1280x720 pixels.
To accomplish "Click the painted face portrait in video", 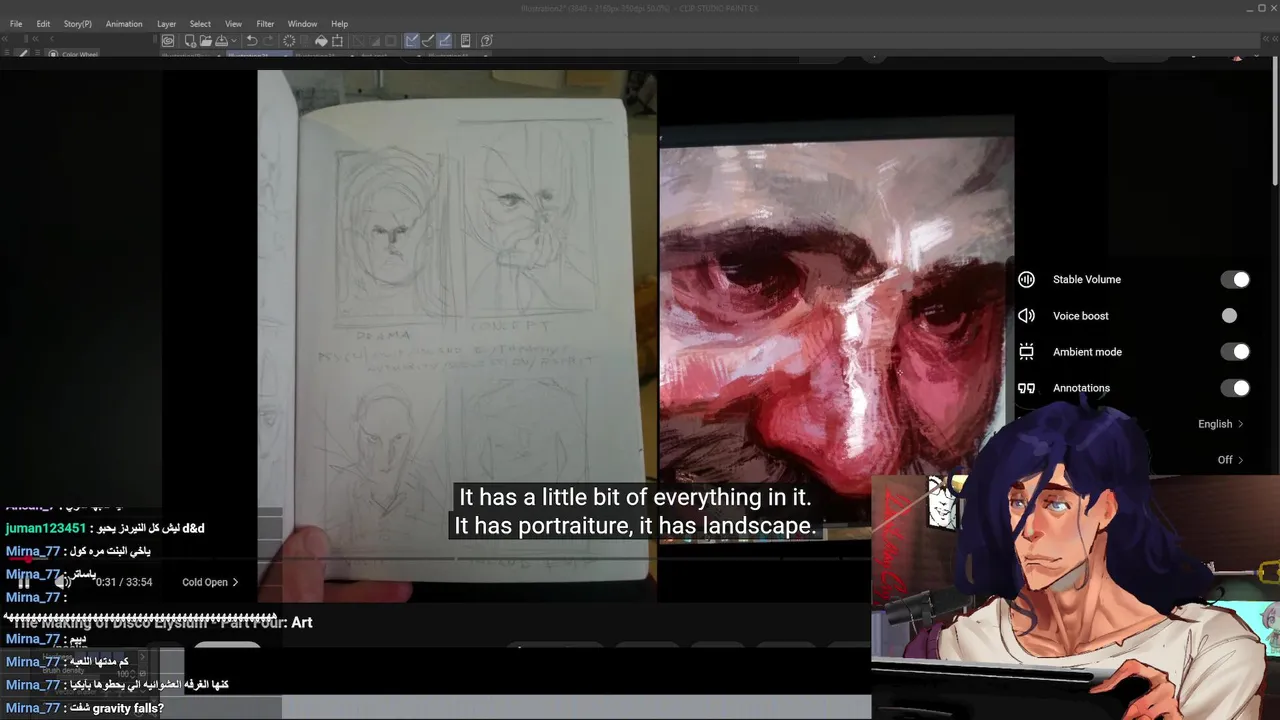I will point(836,320).
